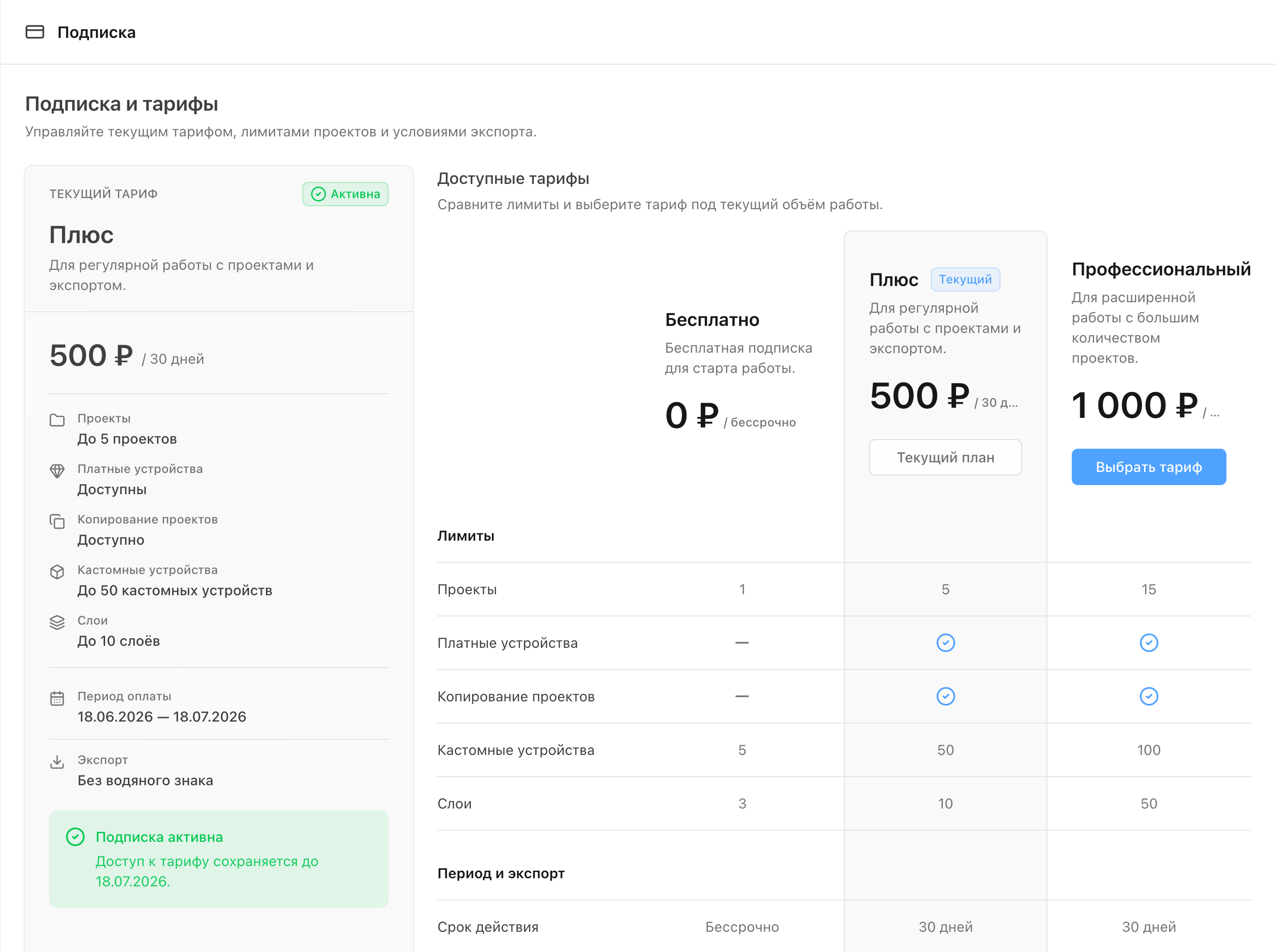Click value 50 in Слои row
This screenshot has width=1275, height=952.
coord(1149,804)
